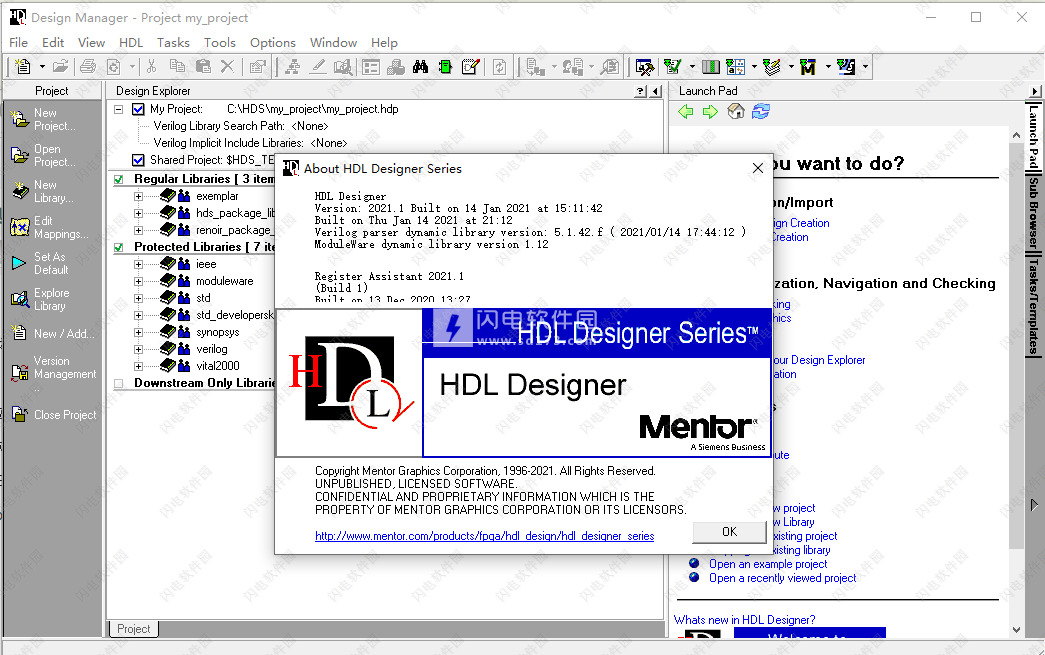Click the Paste toolbar icon
Screen dimensions: 1045x655
tap(203, 67)
